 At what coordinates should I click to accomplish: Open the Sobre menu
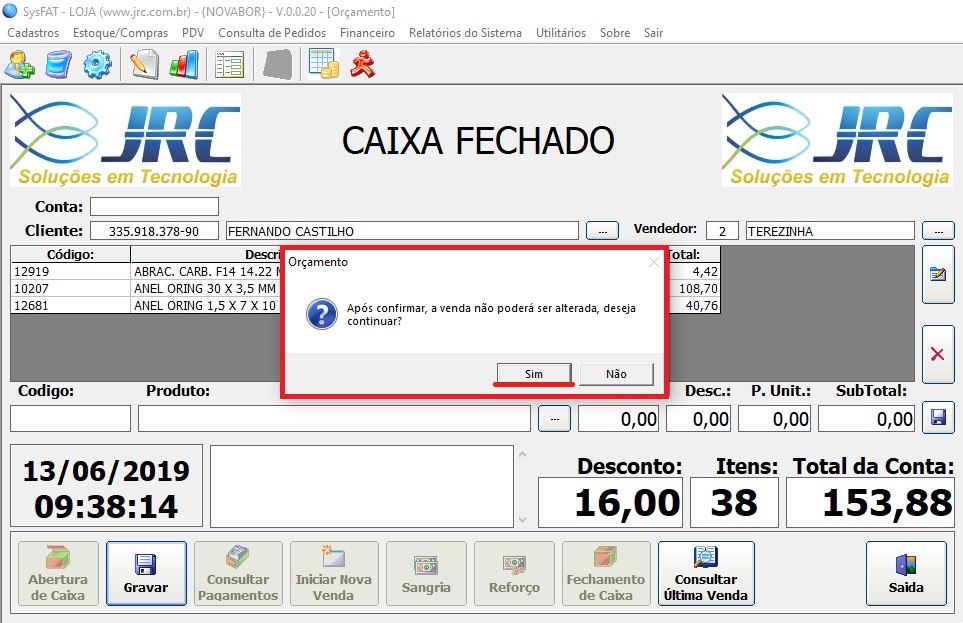[615, 33]
